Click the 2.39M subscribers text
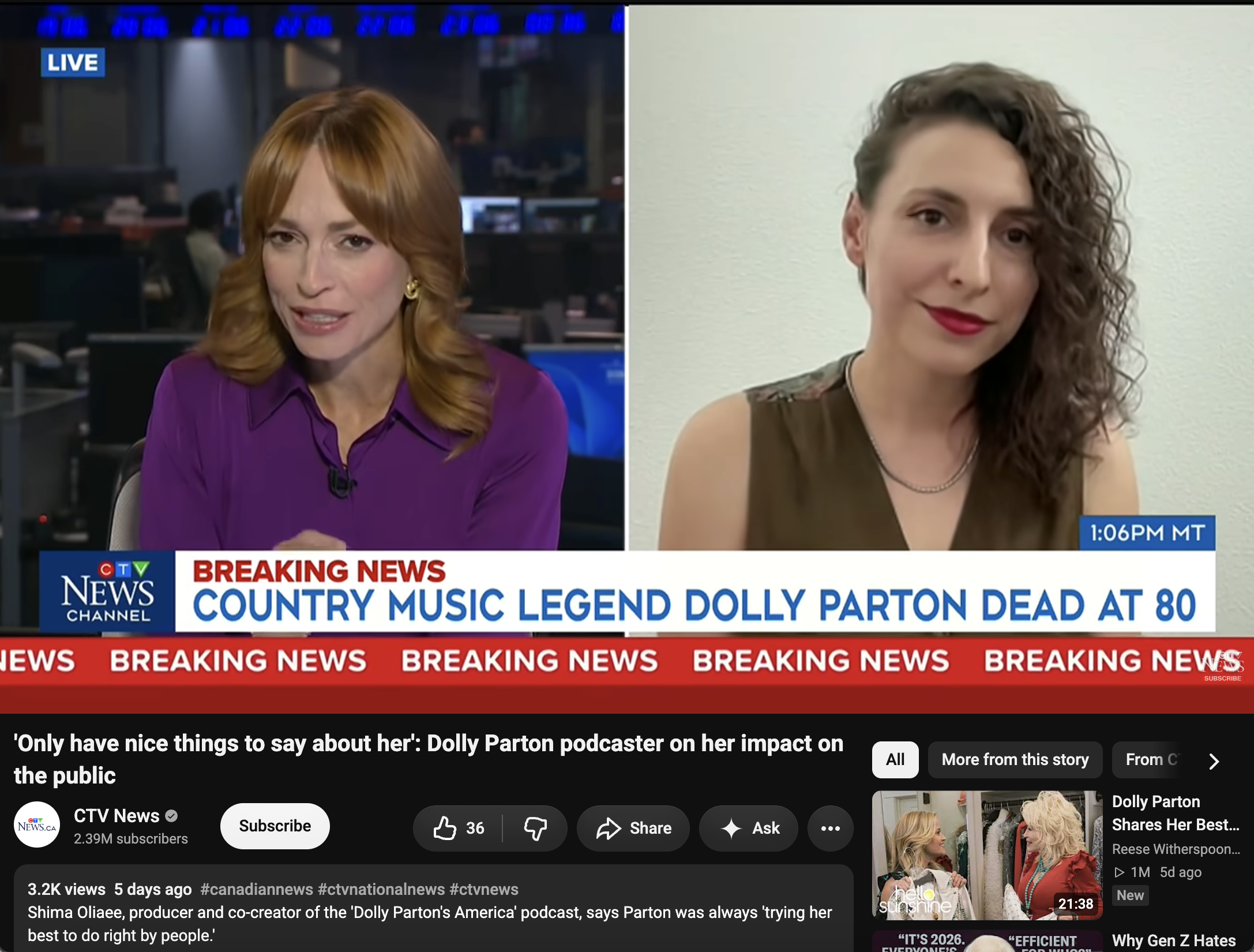Viewport: 1254px width, 952px height. (x=130, y=838)
